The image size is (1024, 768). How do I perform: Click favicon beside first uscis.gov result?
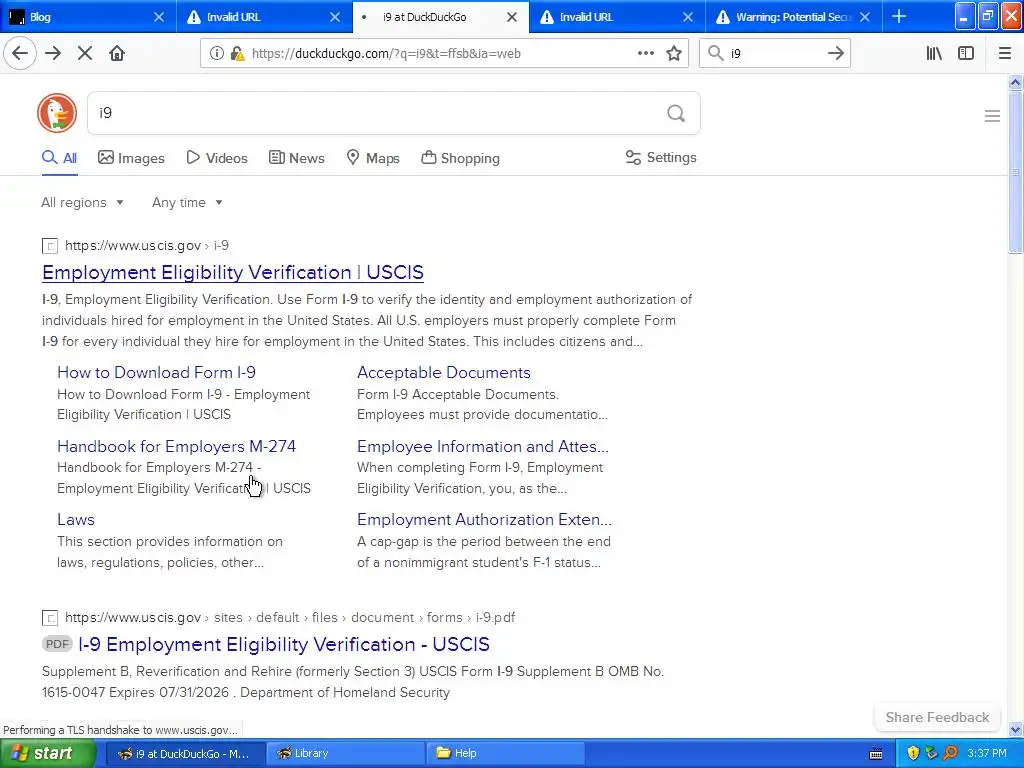coord(50,246)
